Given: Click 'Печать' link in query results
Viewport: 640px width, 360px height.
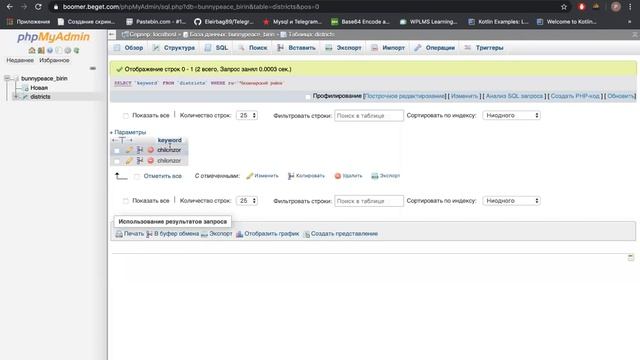Looking at the screenshot, I should pyautogui.click(x=130, y=234).
